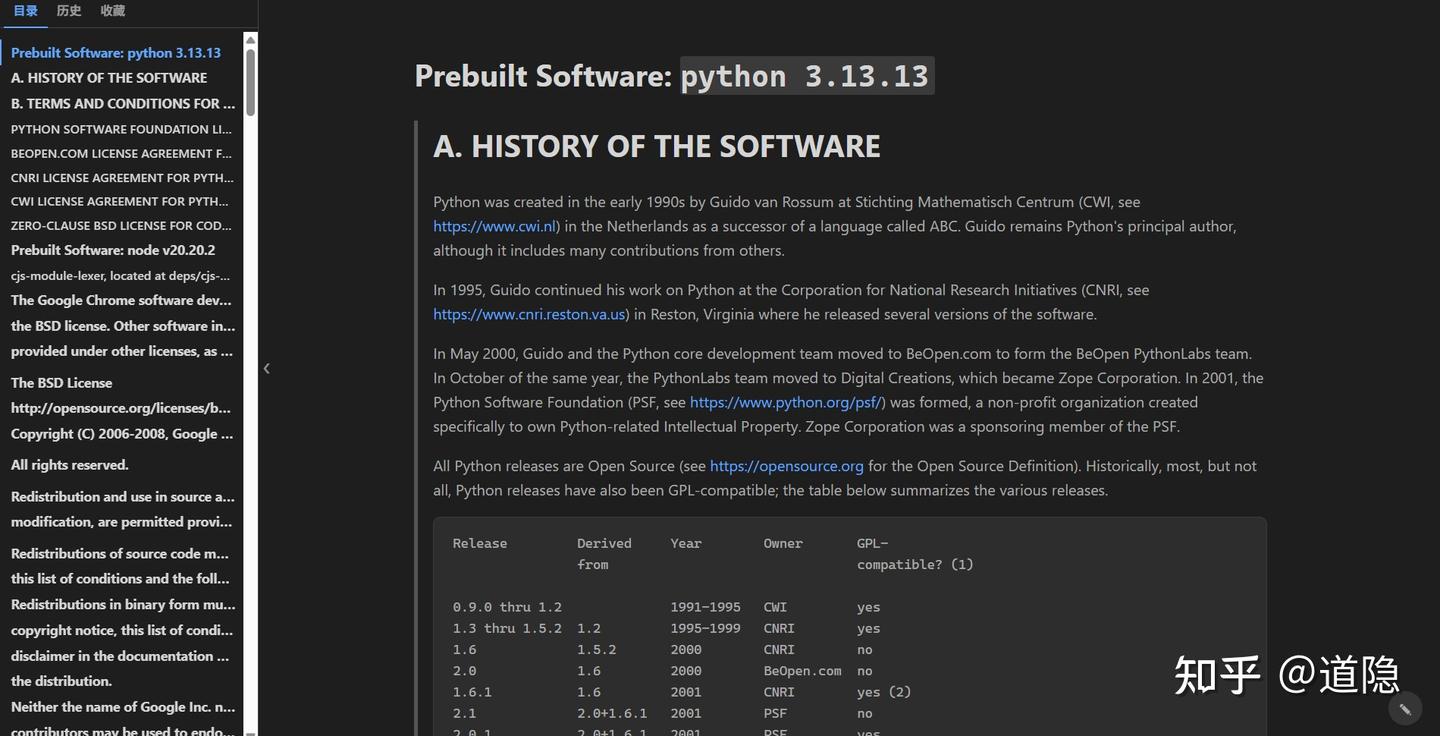The image size is (1440, 736).
Task: Go to 'A. HISTORY OF THE SOFTWARE' outline entry
Action: pyautogui.click(x=109, y=78)
